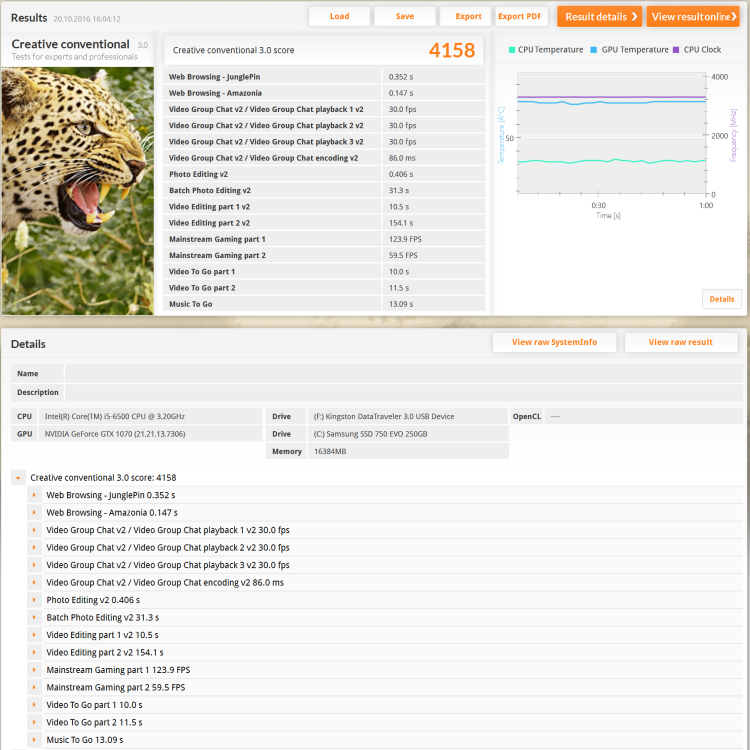This screenshot has width=750, height=750.
Task: Expand Music To Go 13.09 s
Action: [34, 739]
